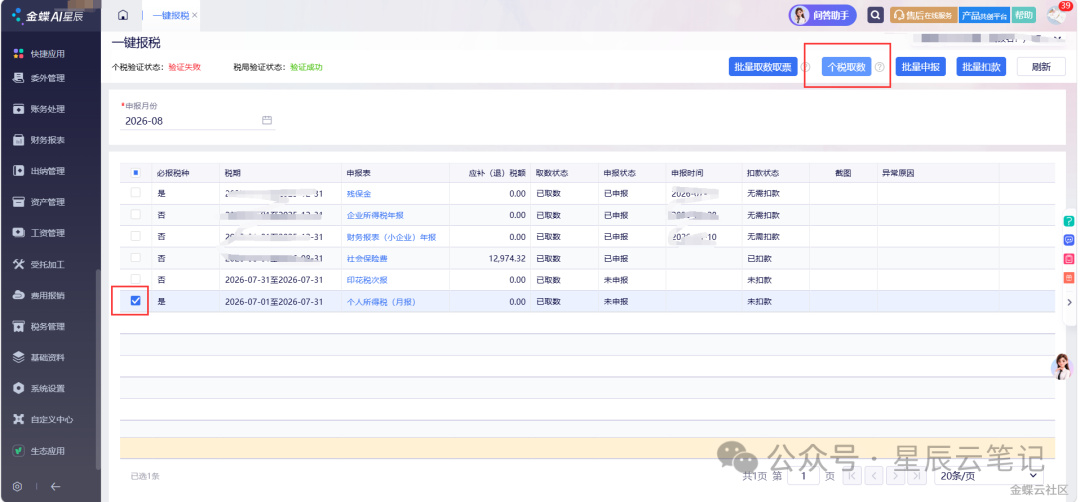Image resolution: width=1080 pixels, height=502 pixels.
Task: Click the page number input field
Action: point(803,476)
